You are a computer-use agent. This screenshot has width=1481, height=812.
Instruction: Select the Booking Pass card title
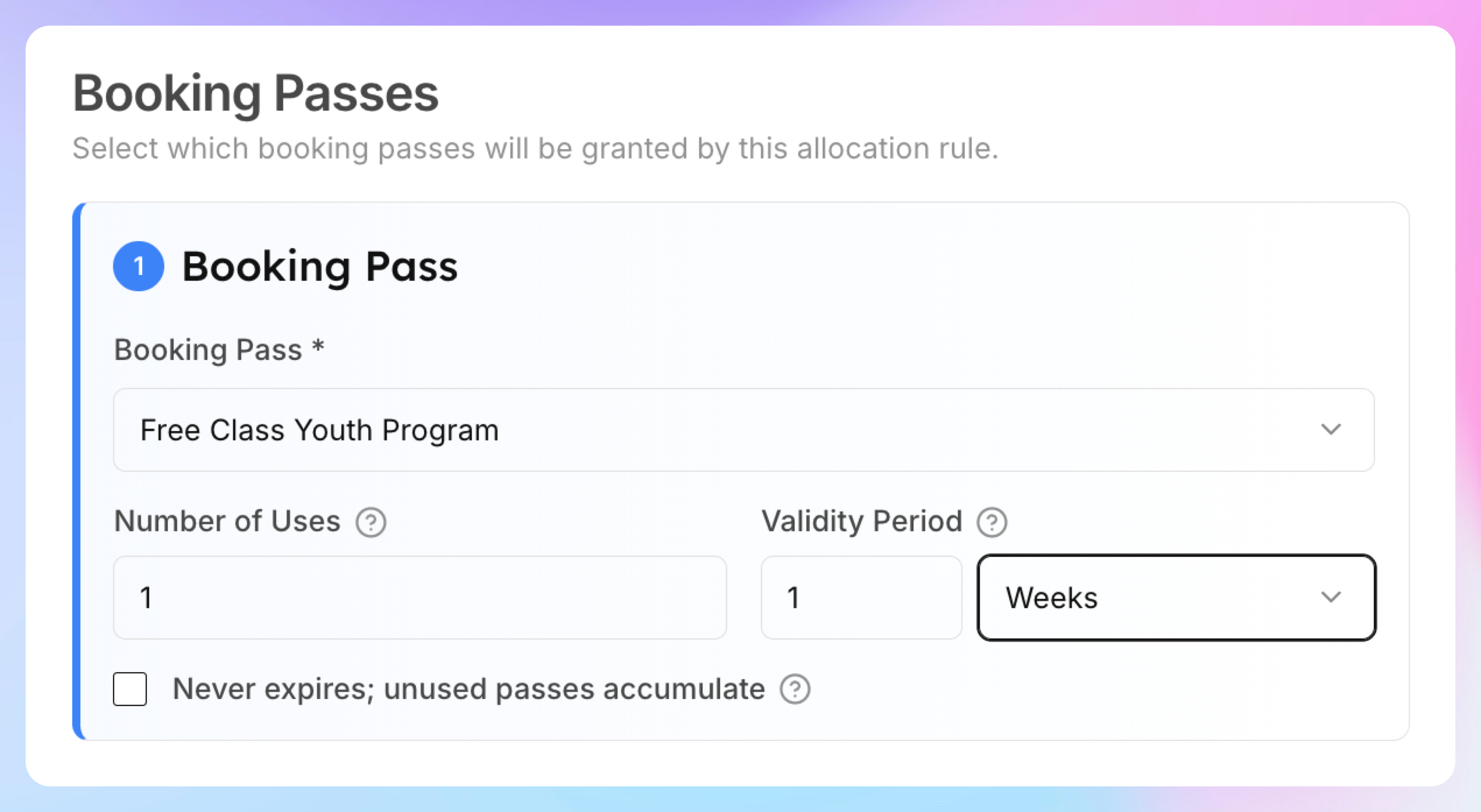click(x=320, y=267)
